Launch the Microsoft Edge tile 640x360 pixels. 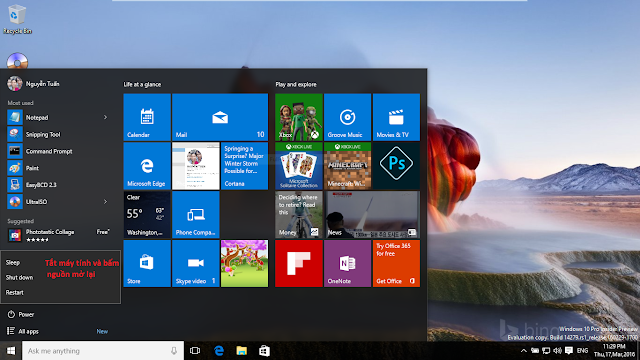pyautogui.click(x=147, y=166)
